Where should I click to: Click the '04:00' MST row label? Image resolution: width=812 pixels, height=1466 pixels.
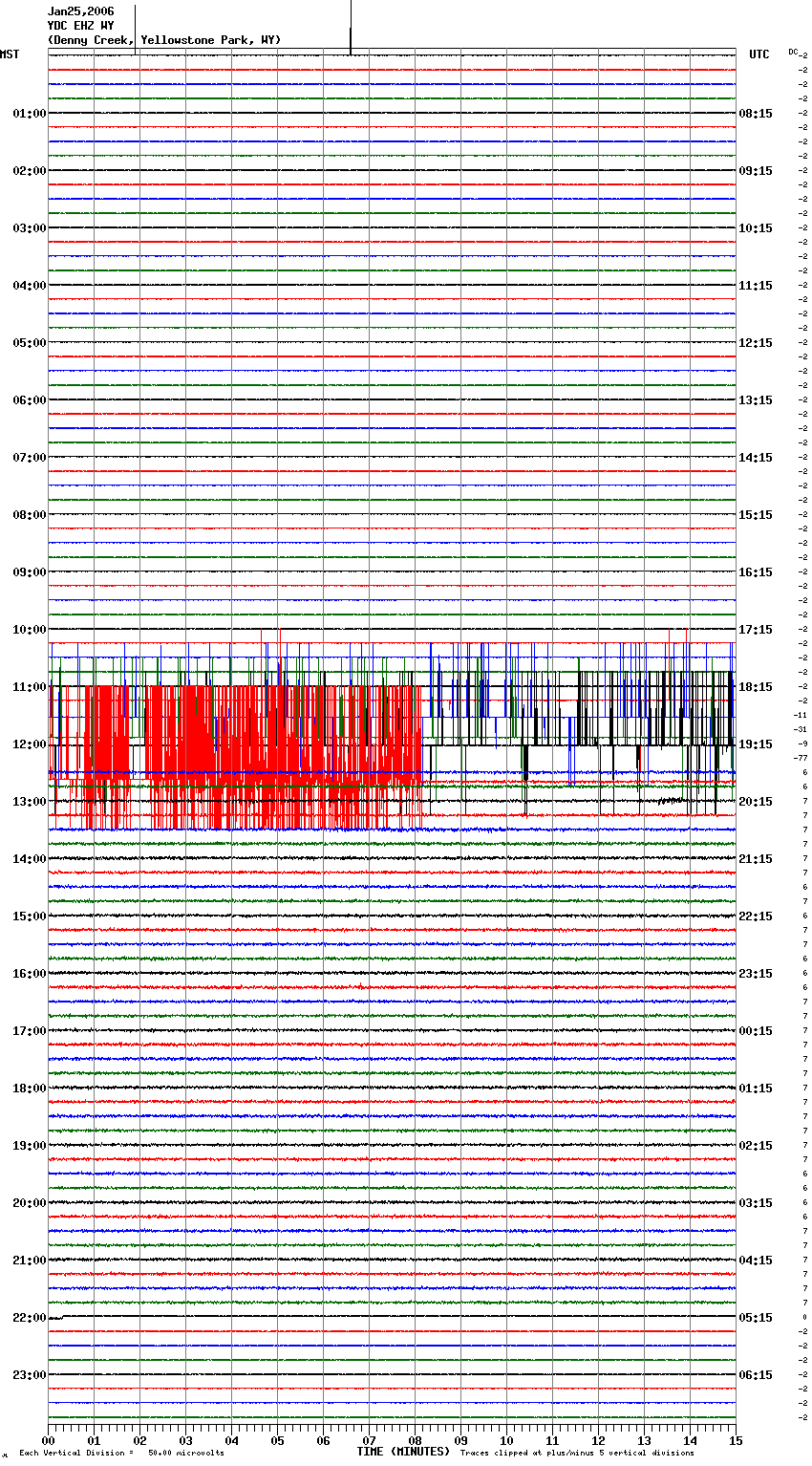30,286
